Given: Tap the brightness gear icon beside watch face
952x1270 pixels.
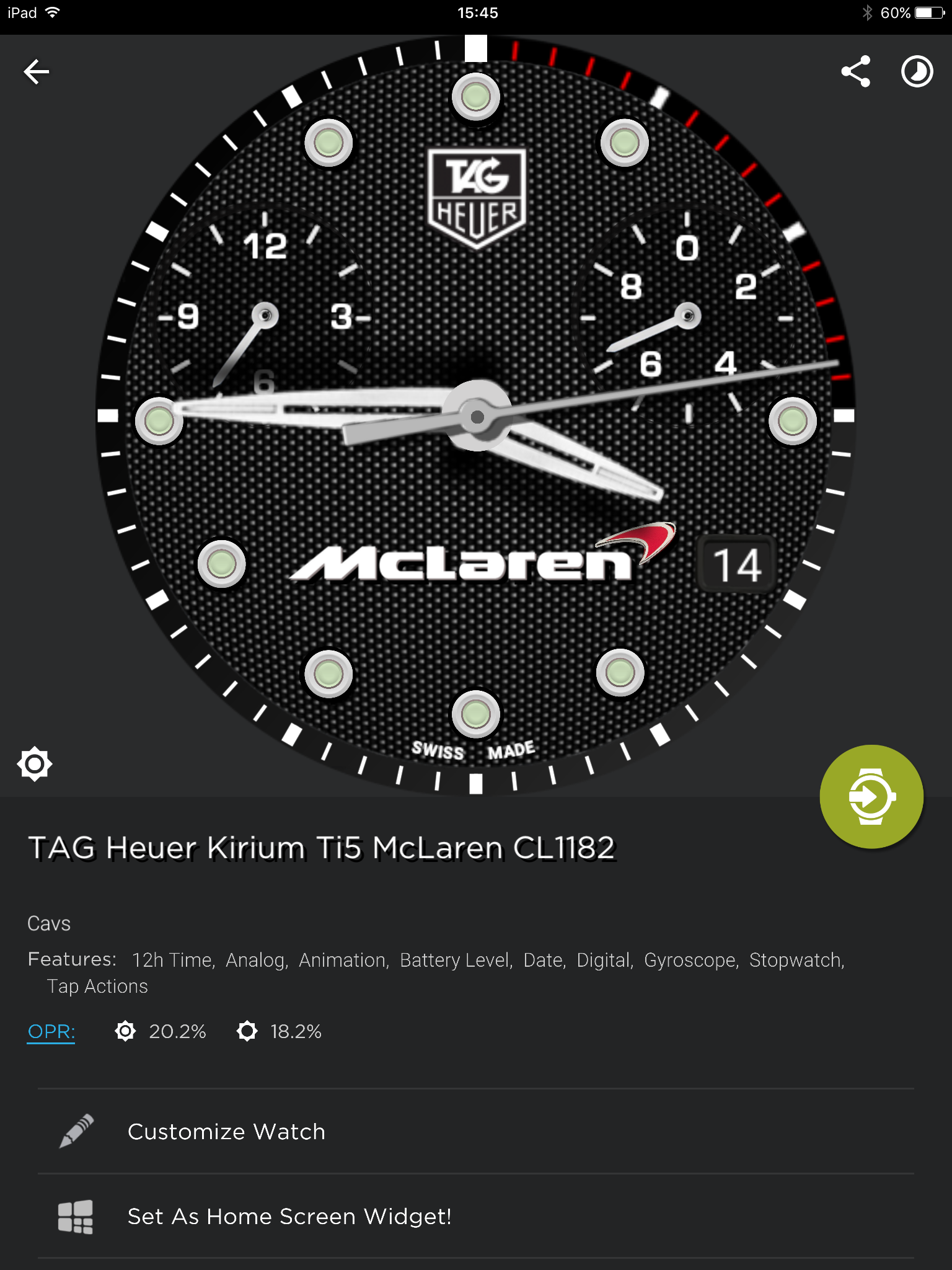Looking at the screenshot, I should [35, 764].
